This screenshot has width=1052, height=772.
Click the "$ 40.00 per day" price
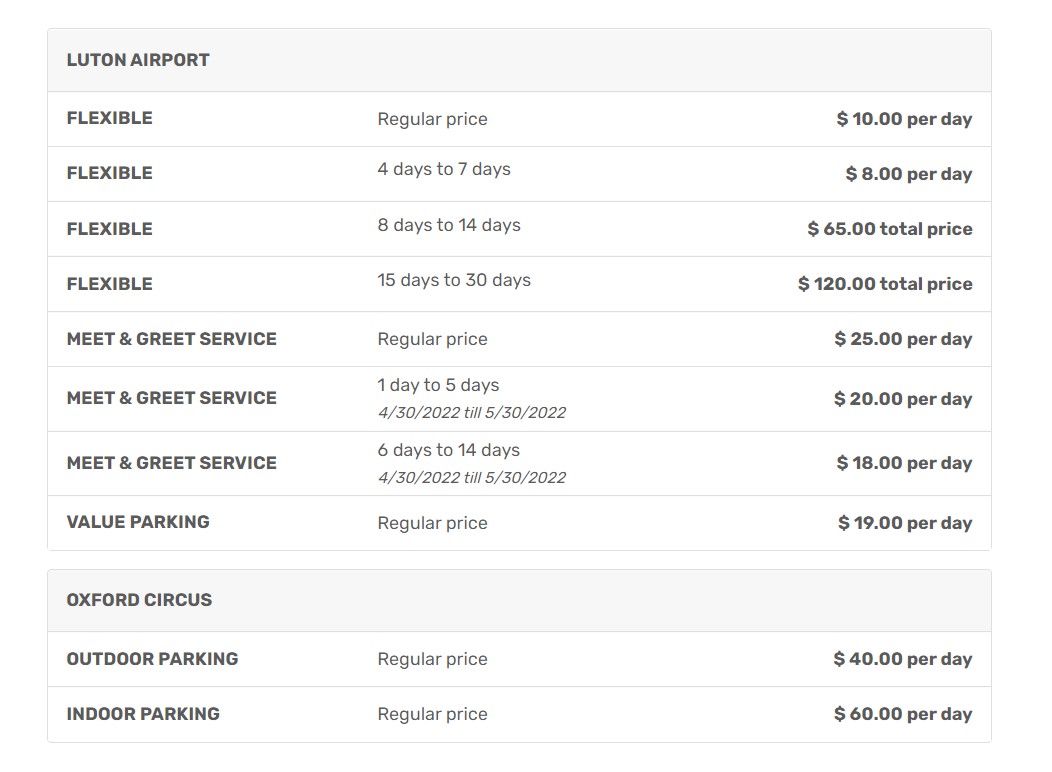[x=902, y=659]
